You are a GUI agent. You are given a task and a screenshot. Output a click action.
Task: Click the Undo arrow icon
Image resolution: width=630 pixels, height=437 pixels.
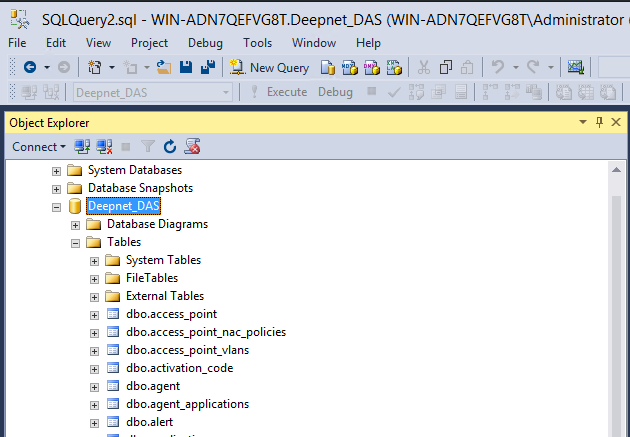point(498,67)
